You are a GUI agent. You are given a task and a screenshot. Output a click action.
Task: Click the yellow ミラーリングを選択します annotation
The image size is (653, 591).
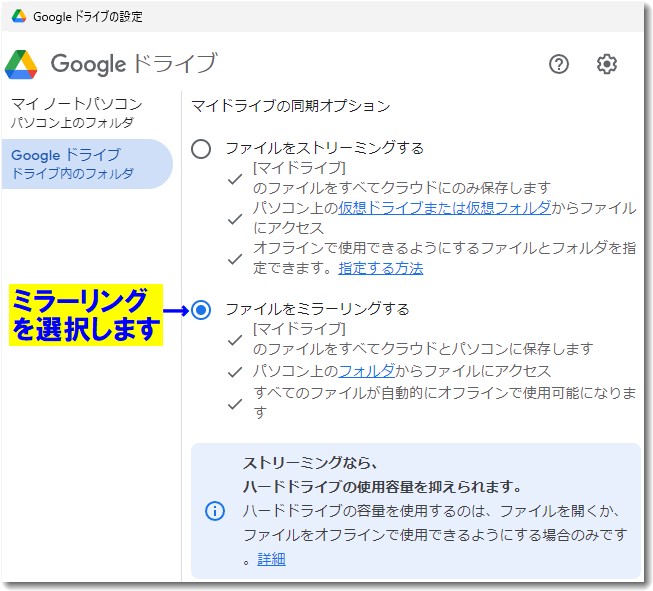[x=86, y=313]
